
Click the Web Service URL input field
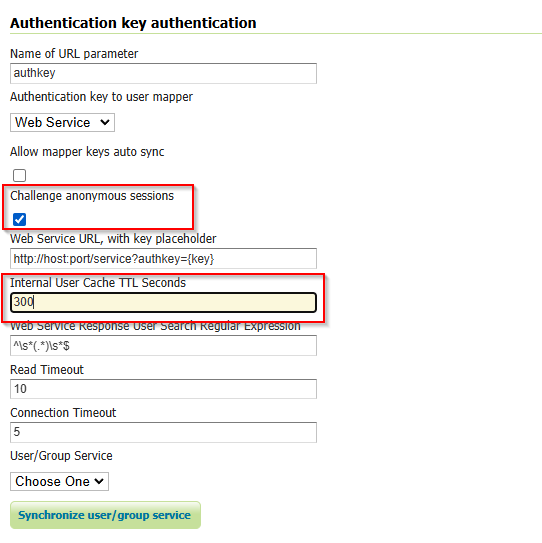[163, 258]
